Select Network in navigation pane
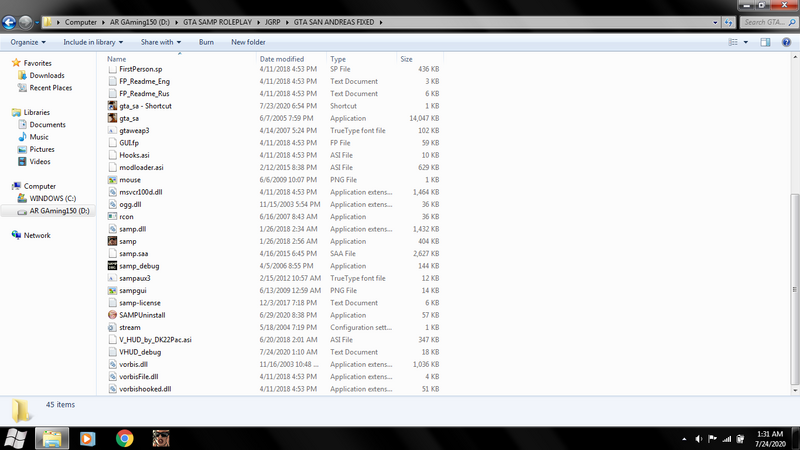800x450 pixels. coord(37,235)
